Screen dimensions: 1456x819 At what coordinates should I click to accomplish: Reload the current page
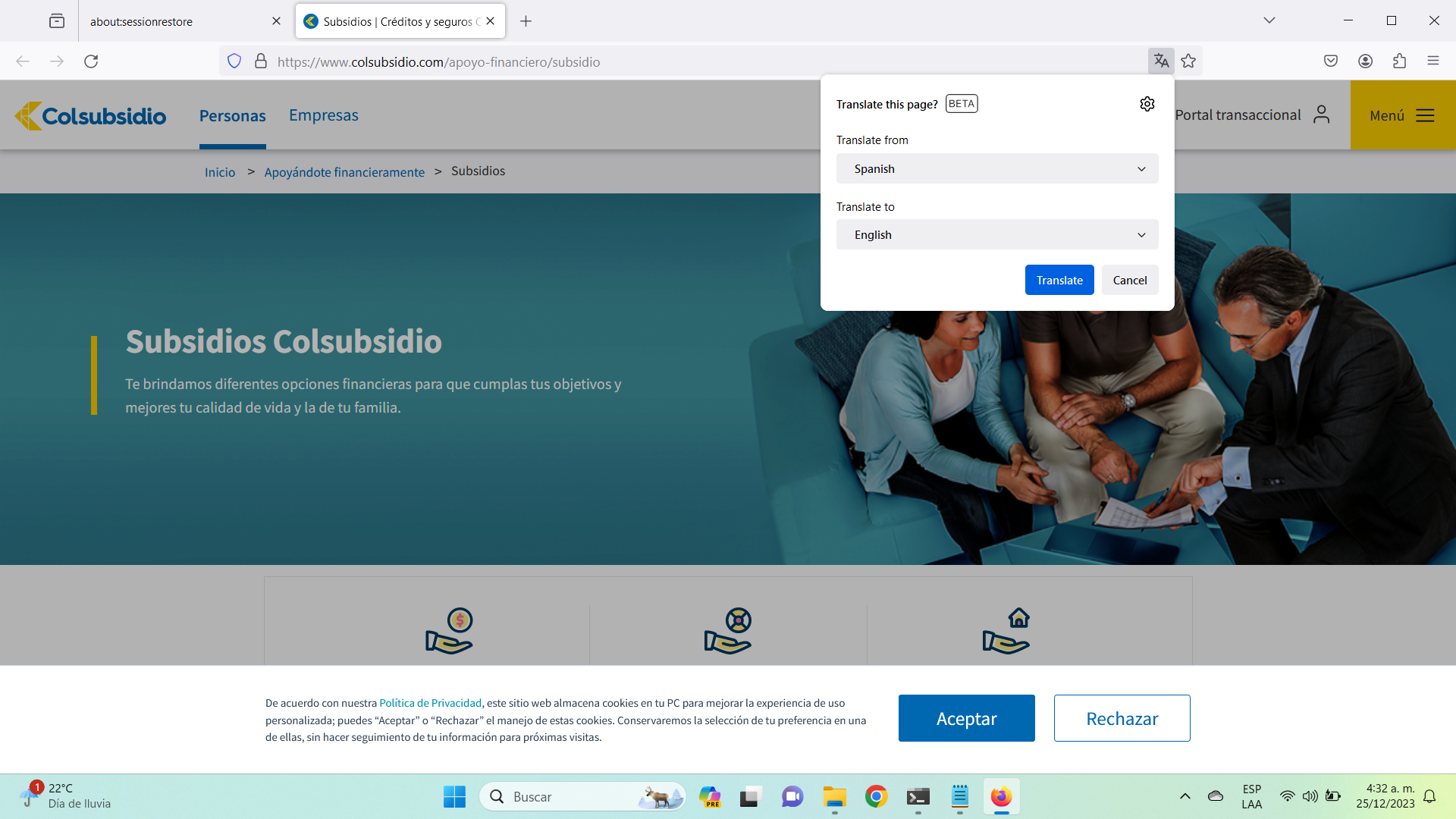91,61
